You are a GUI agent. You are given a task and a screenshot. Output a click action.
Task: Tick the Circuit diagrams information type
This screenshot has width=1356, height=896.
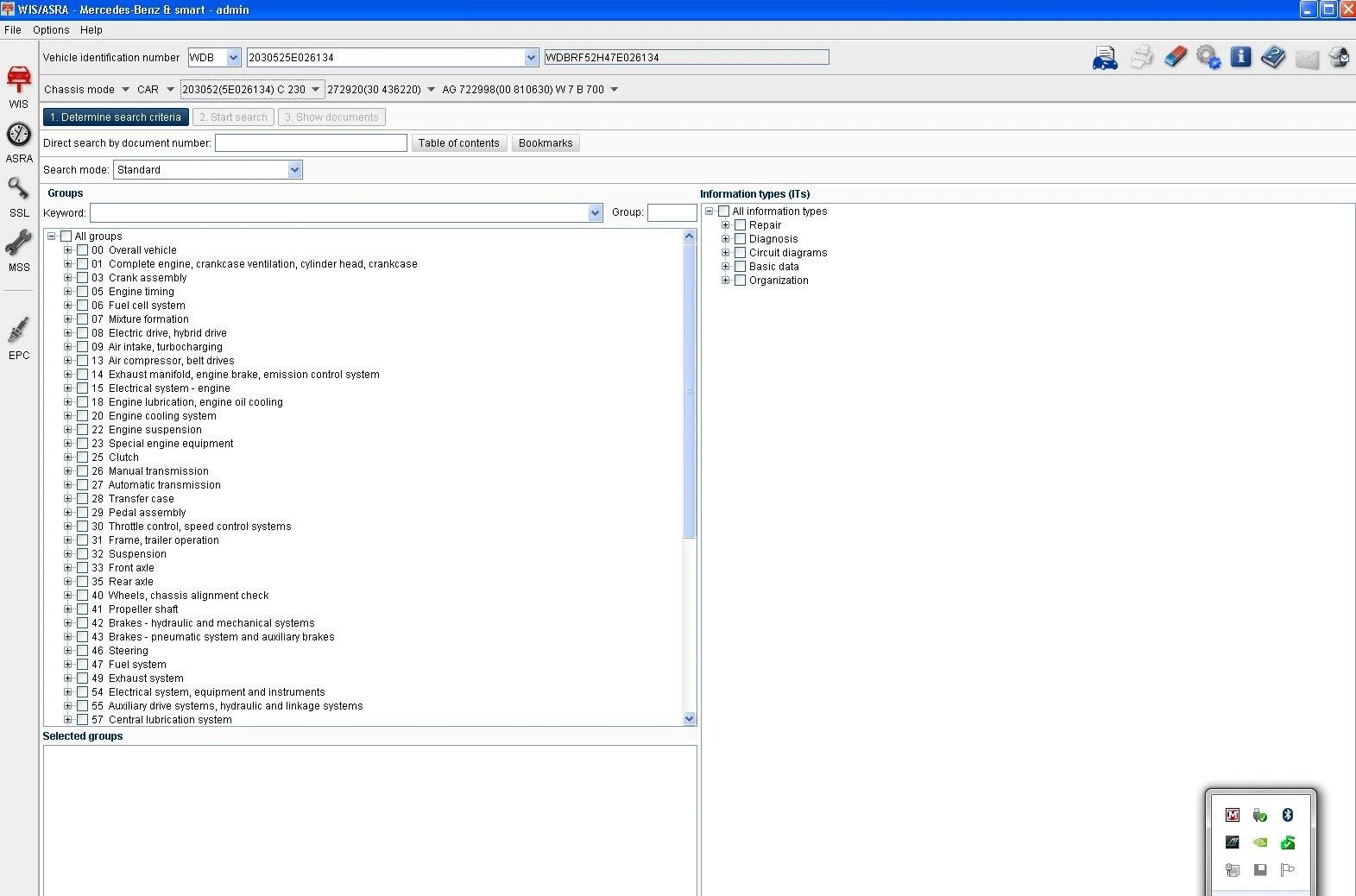point(740,253)
